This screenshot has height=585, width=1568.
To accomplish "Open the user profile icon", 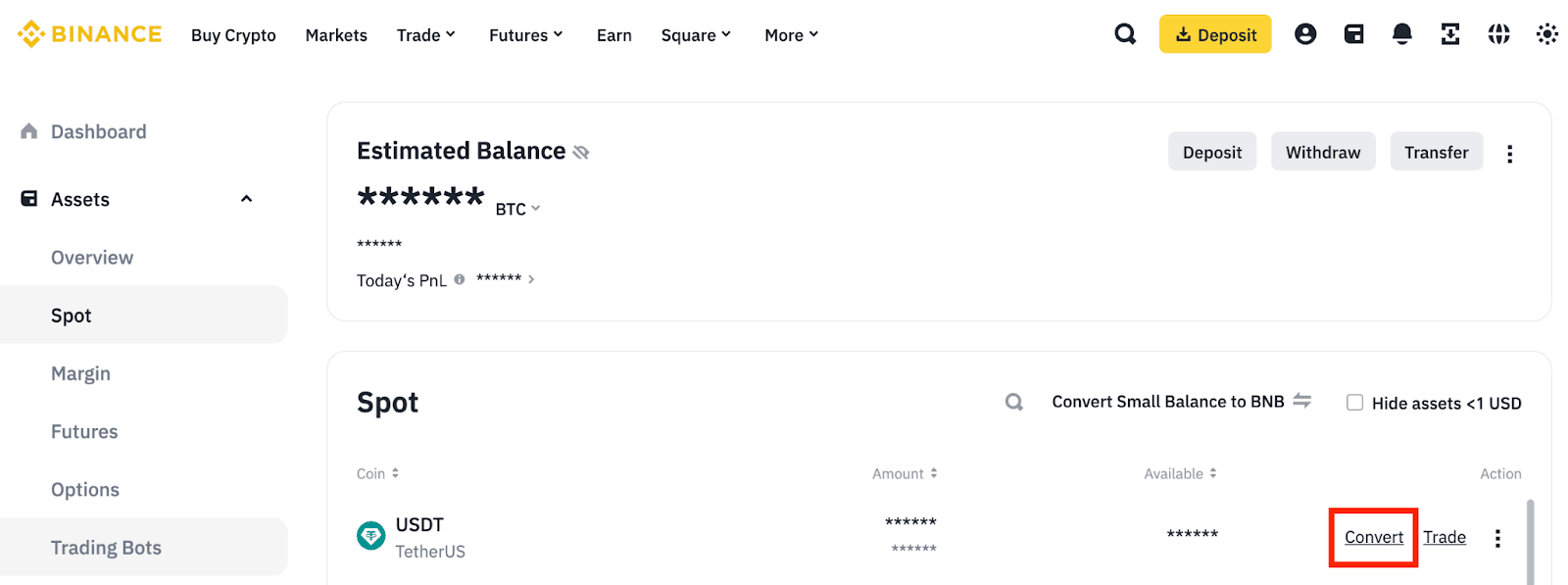I will coord(1305,34).
